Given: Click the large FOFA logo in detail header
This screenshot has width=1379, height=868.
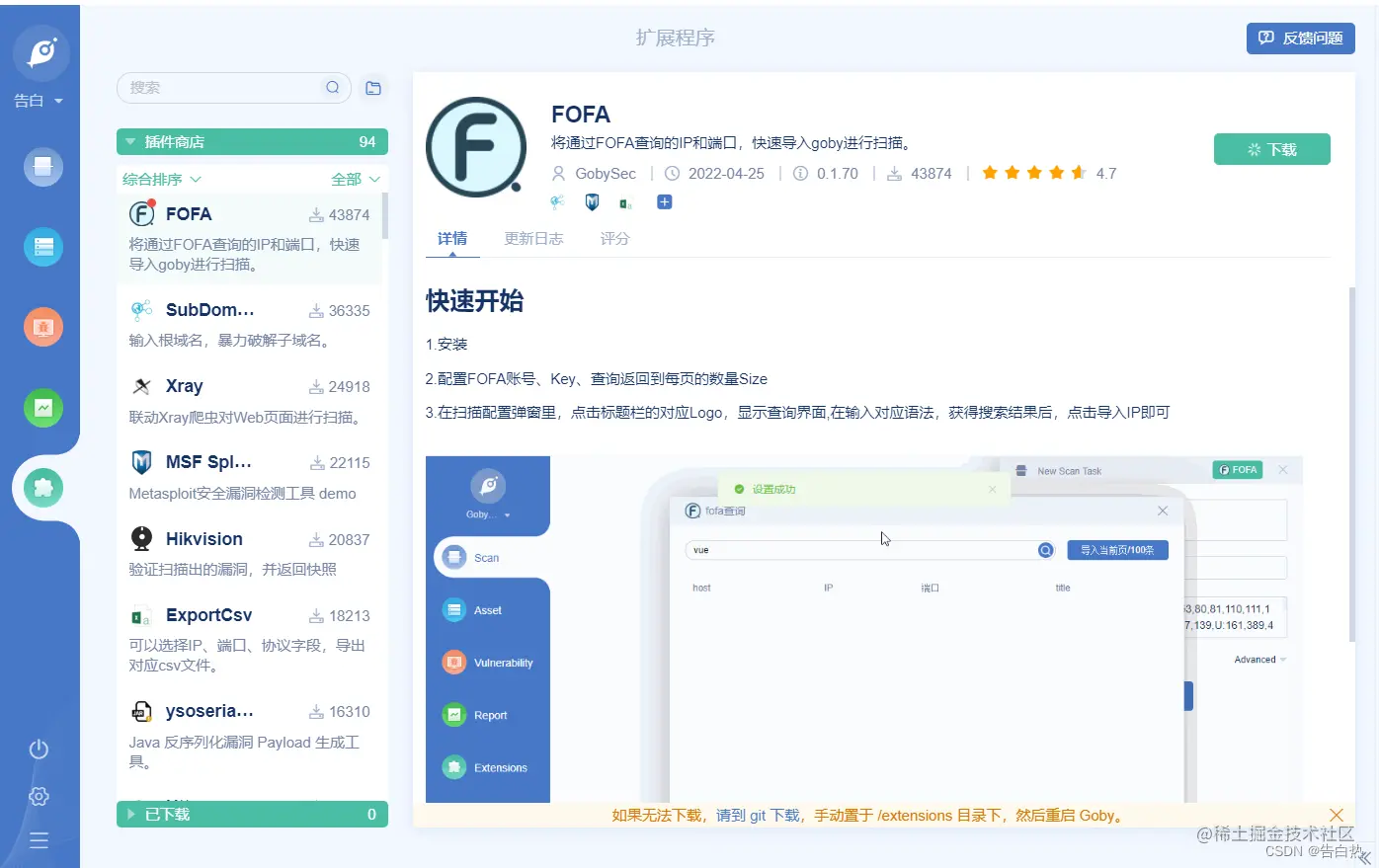Looking at the screenshot, I should coord(476,147).
